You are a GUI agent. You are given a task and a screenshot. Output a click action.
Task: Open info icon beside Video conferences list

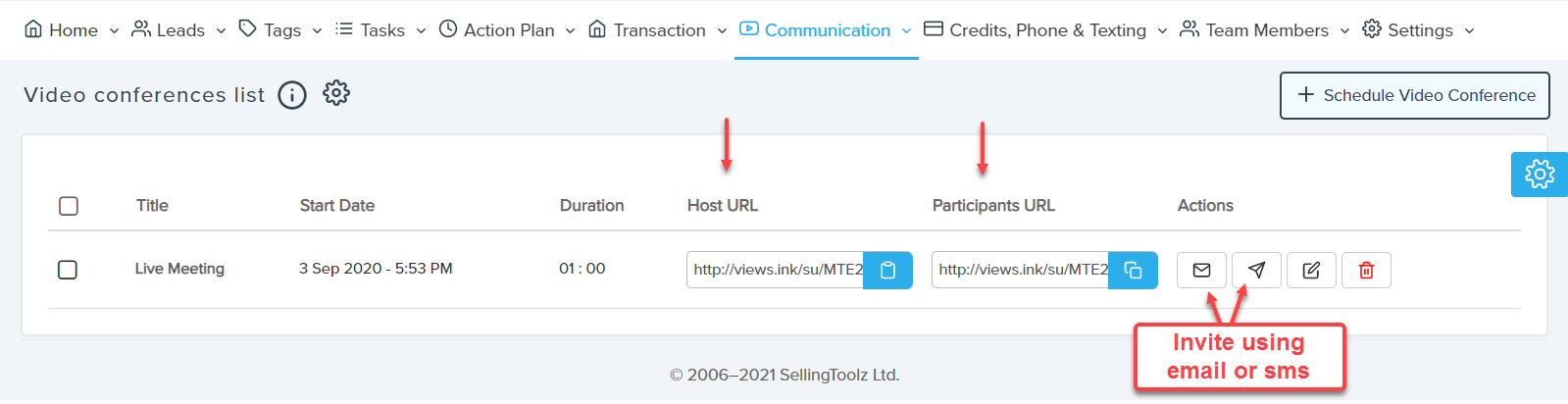point(292,95)
